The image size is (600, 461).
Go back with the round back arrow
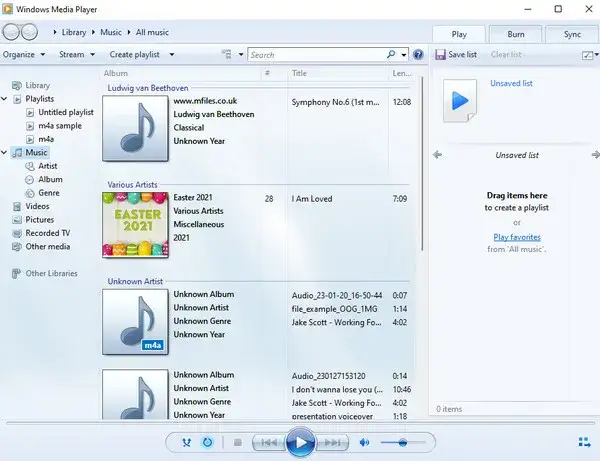pos(11,32)
